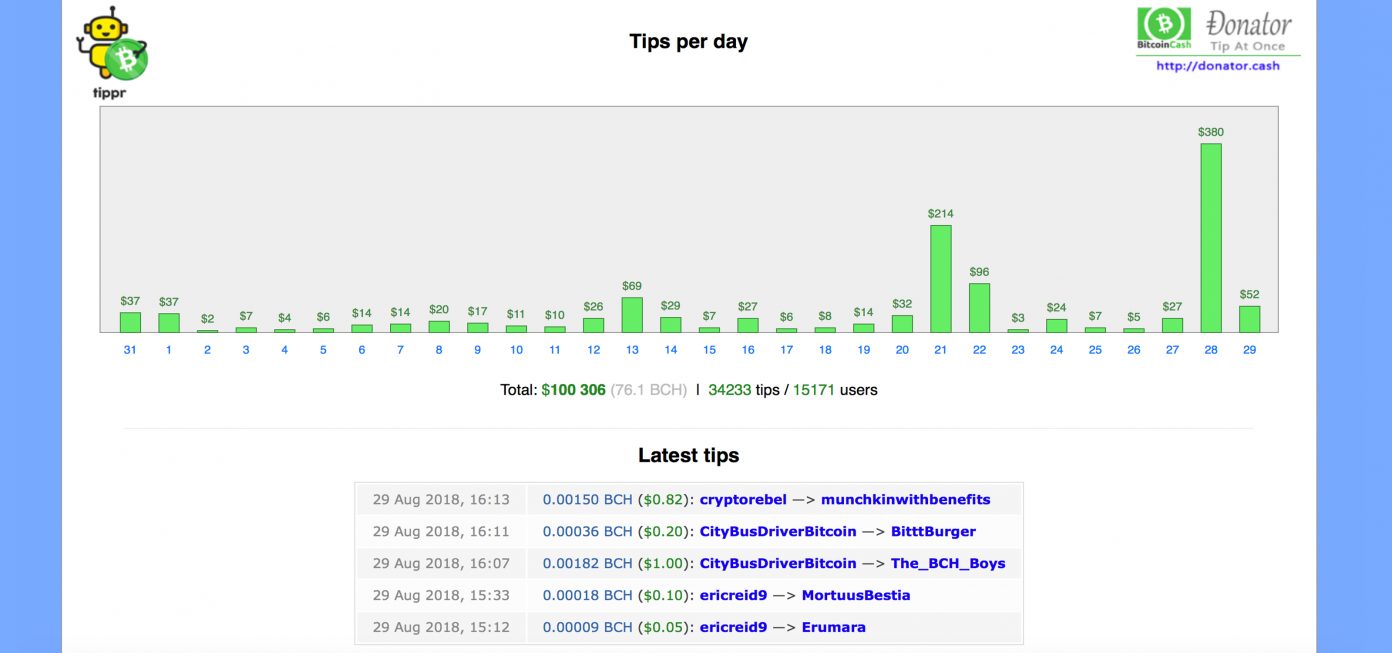The height and width of the screenshot is (653, 1392).
Task: Open day 31 link below chart
Action: click(130, 350)
